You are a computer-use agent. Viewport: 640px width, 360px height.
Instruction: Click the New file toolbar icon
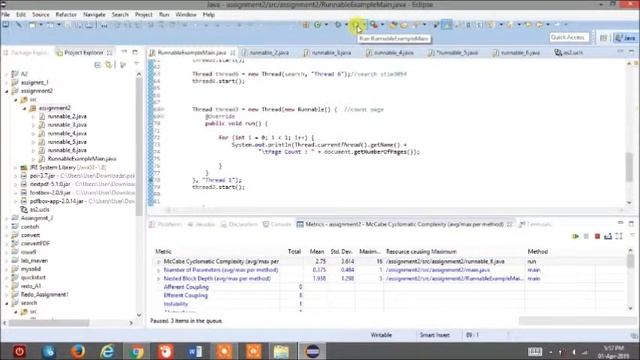pos(32,25)
